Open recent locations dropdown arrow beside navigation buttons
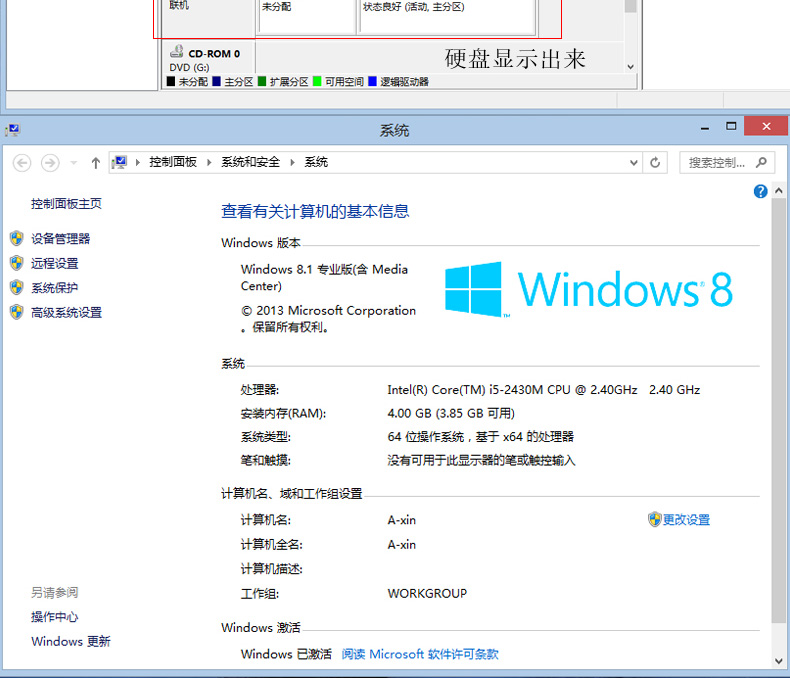 (x=74, y=163)
